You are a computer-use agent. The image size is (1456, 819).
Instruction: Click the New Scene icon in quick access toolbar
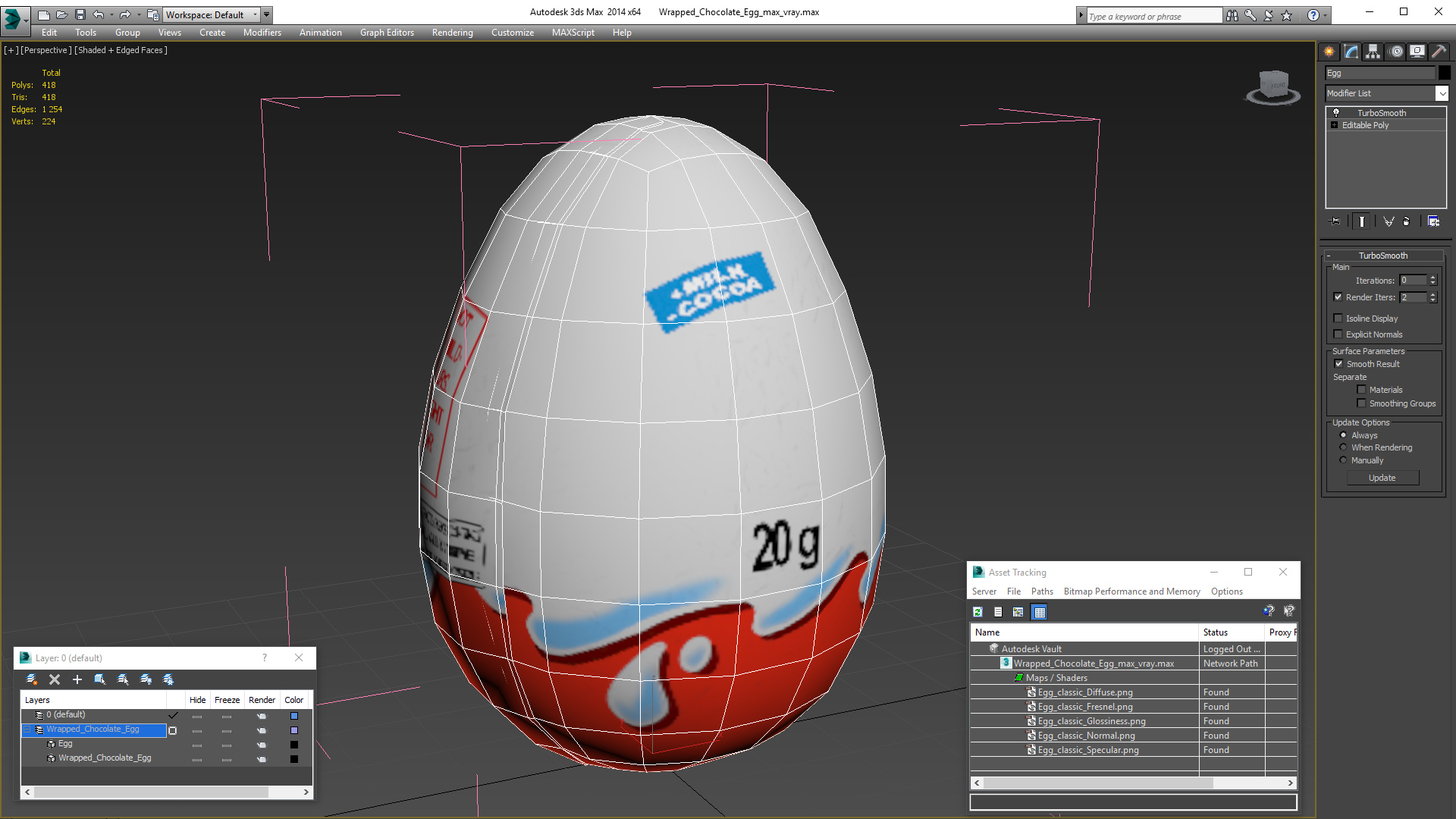click(44, 14)
